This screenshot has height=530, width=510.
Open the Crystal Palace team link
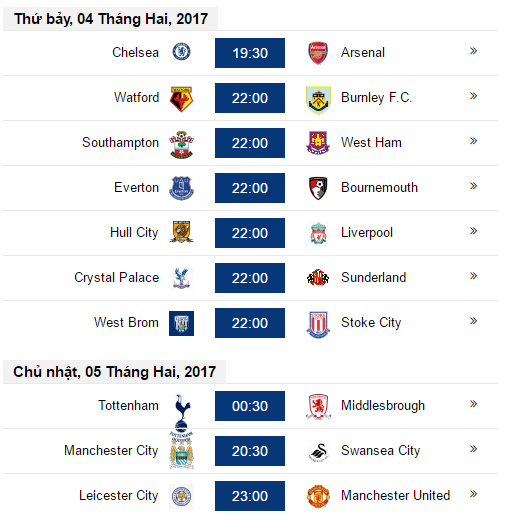[x=117, y=278]
